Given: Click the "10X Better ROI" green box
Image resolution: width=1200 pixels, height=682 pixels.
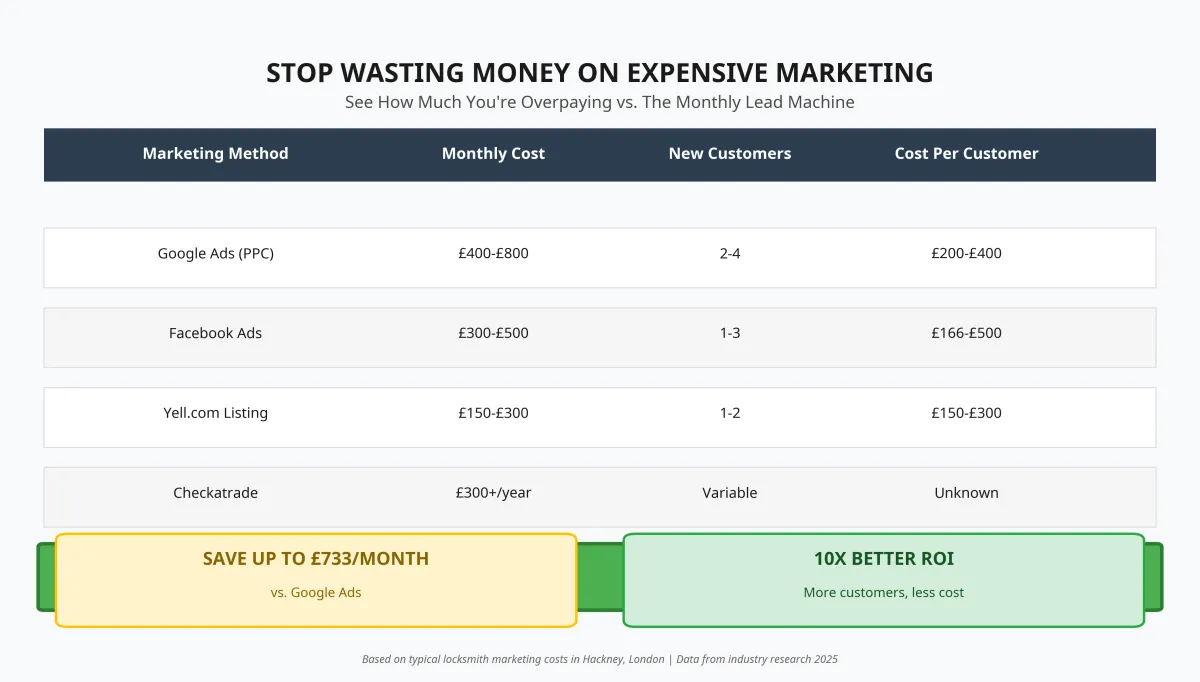Looking at the screenshot, I should coord(883,579).
